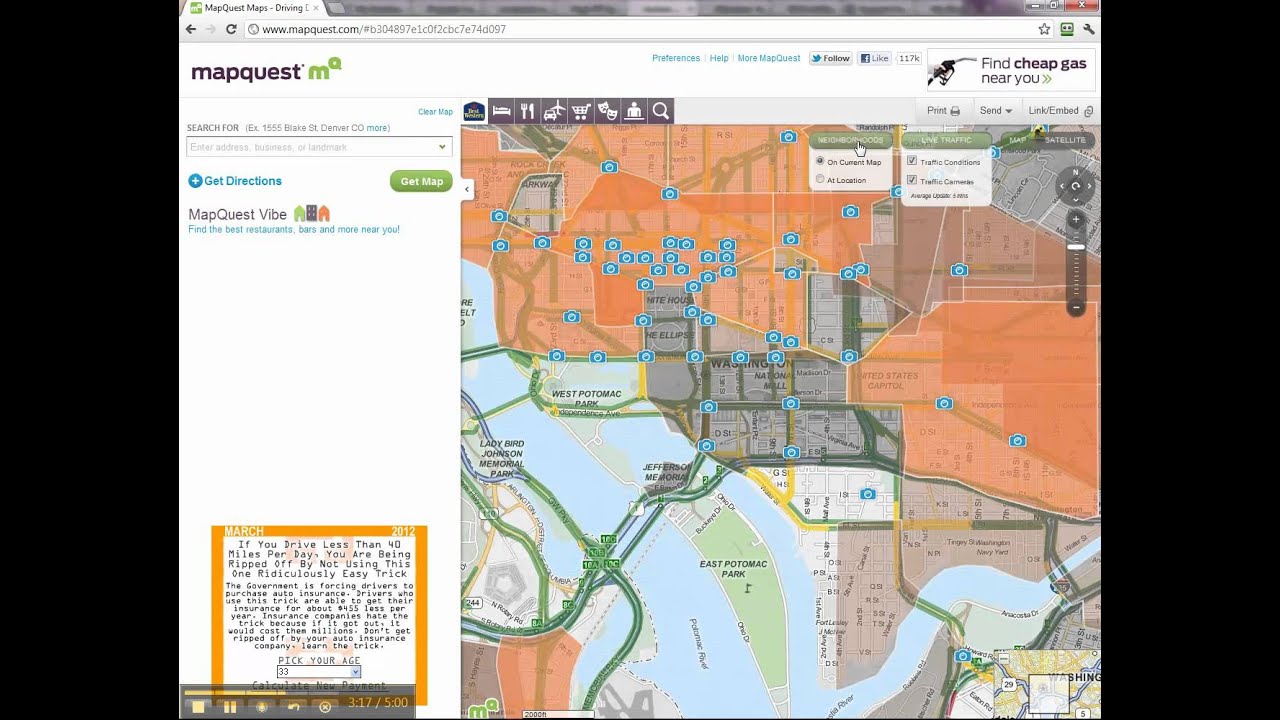The width and height of the screenshot is (1280, 720).
Task: Switch to Map view
Action: [x=1017, y=140]
